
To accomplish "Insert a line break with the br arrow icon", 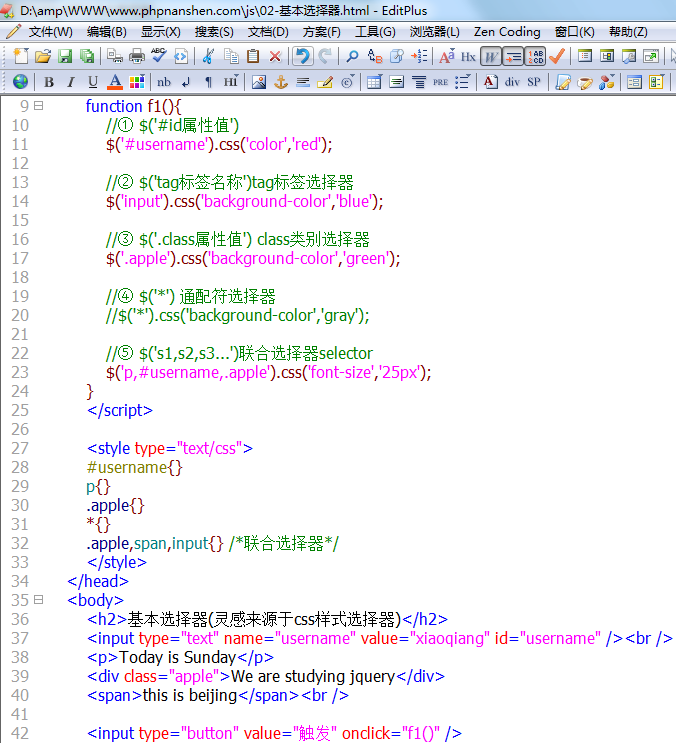I will point(186,82).
